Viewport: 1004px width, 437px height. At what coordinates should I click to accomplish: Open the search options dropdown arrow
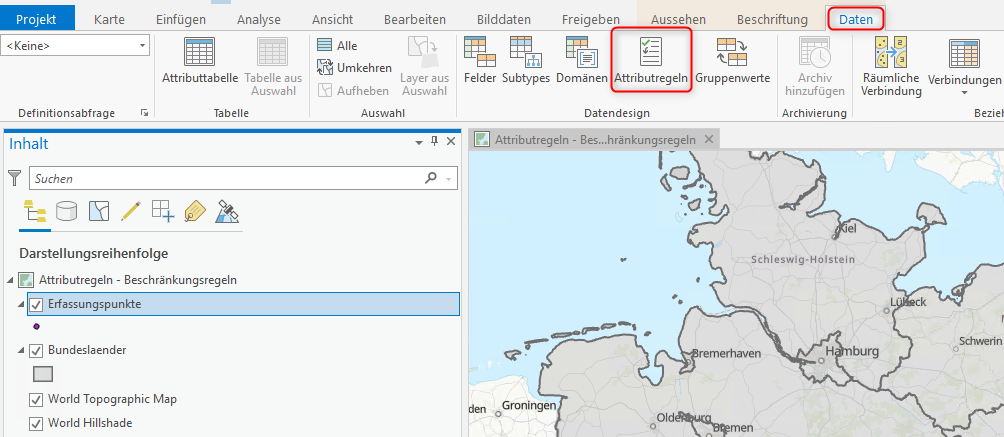(x=449, y=179)
